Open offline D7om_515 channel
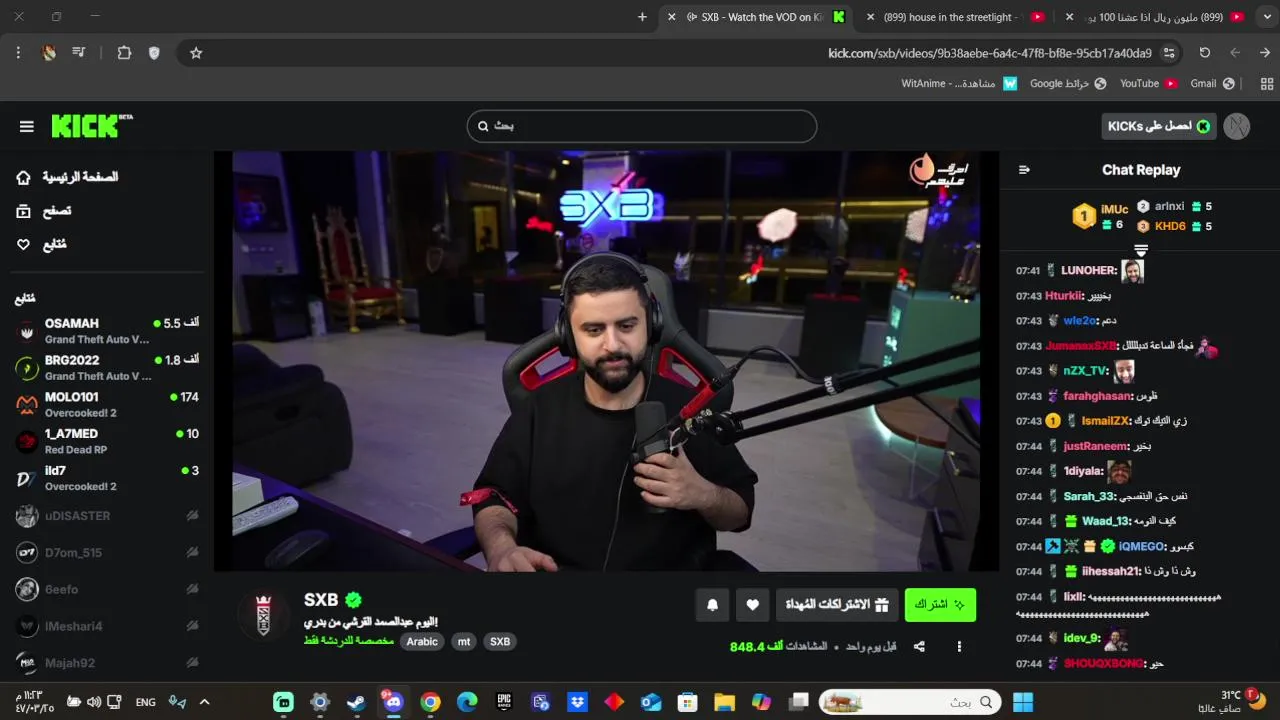Screen dimensions: 1280x720 point(107,552)
